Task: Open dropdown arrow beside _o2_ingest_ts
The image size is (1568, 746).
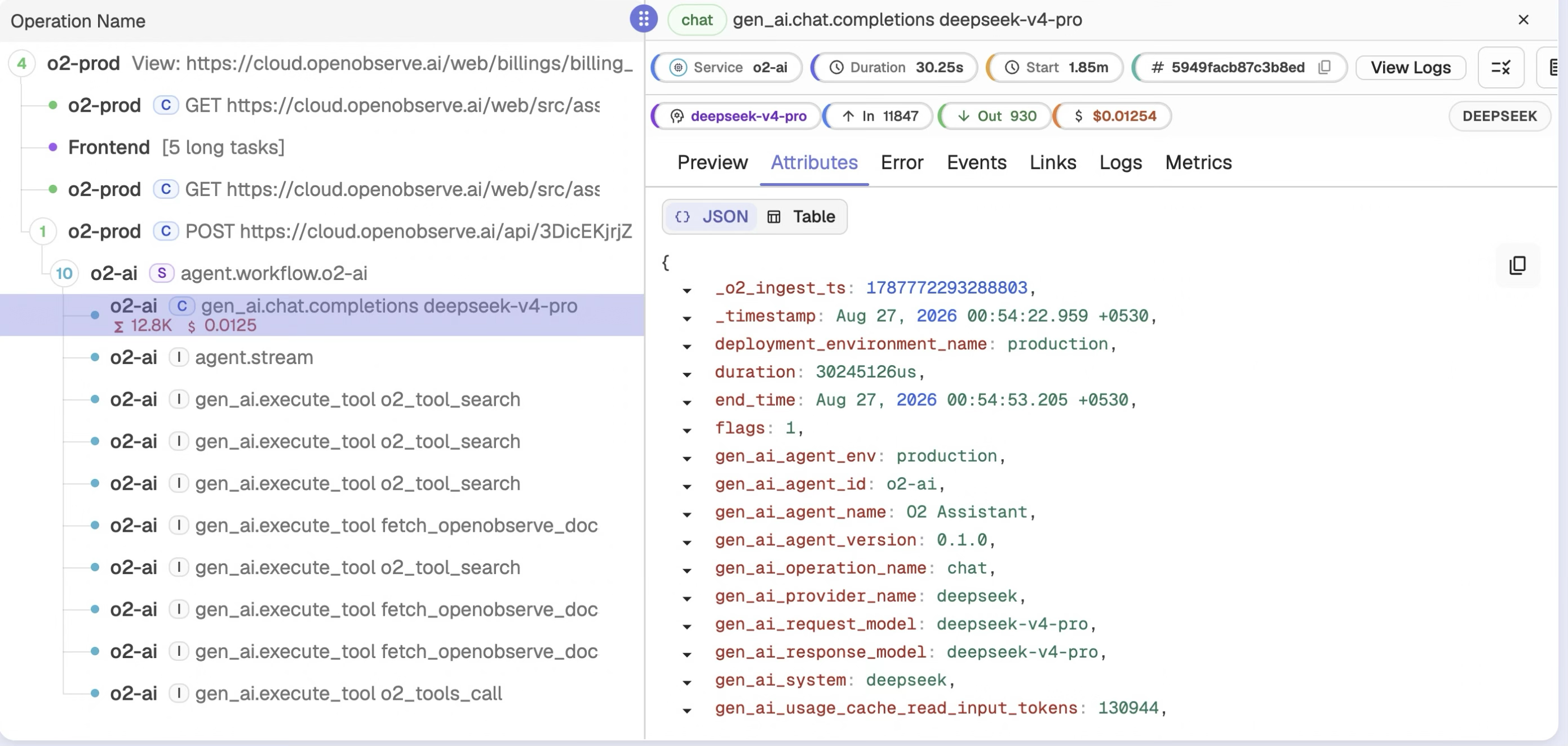Action: tap(686, 290)
